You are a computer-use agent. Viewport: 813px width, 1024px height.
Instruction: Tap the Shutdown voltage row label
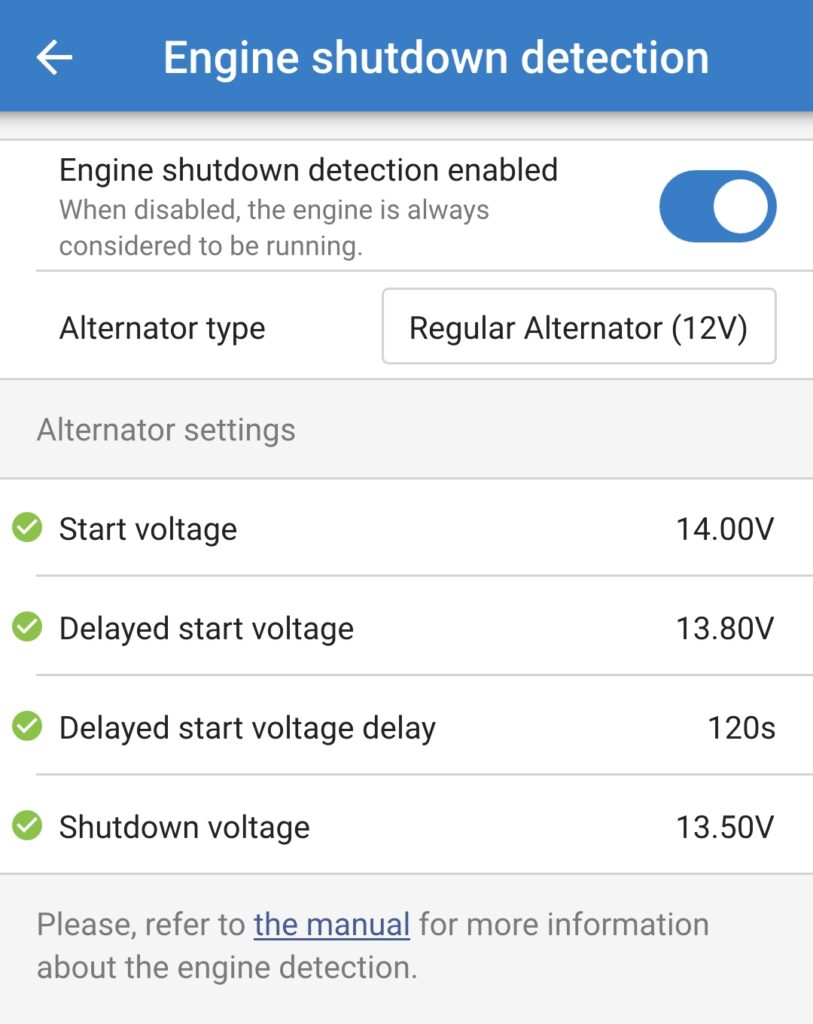(x=184, y=827)
